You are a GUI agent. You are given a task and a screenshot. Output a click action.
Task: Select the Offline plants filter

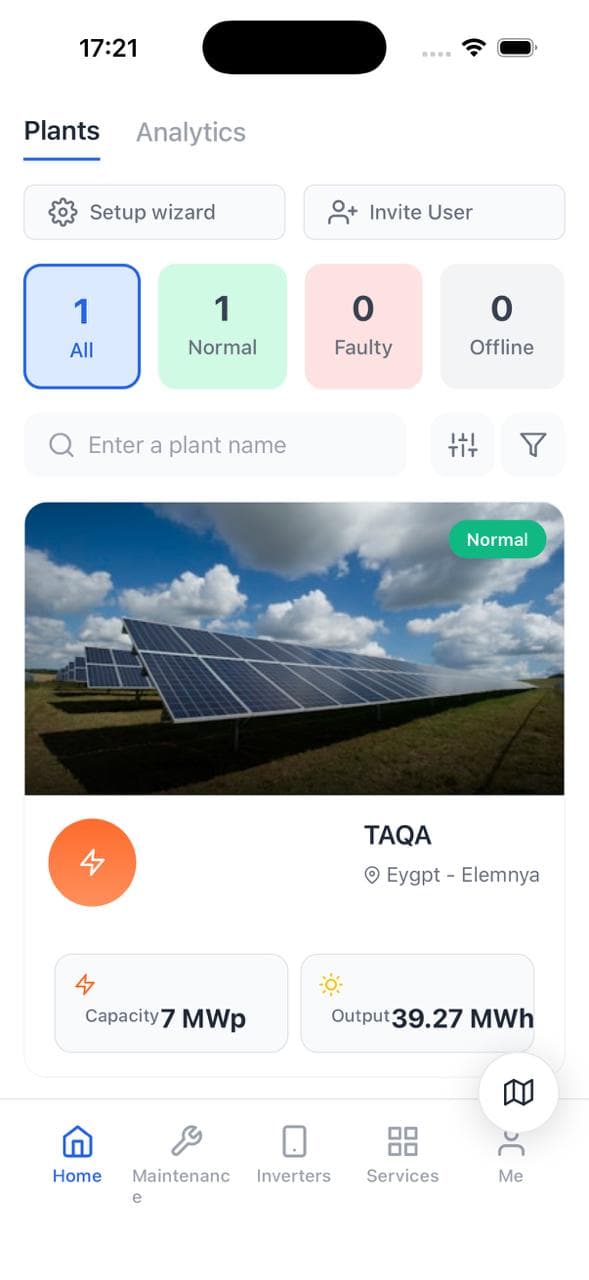[502, 325]
